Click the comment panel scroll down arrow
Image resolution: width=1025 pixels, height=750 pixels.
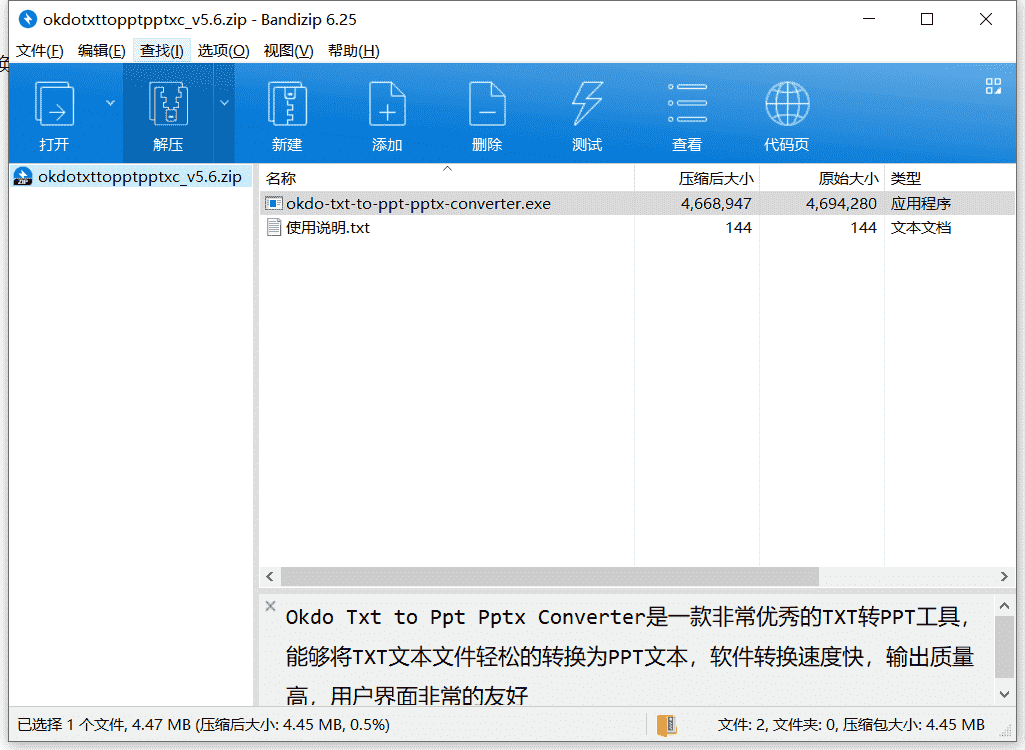click(x=1004, y=694)
